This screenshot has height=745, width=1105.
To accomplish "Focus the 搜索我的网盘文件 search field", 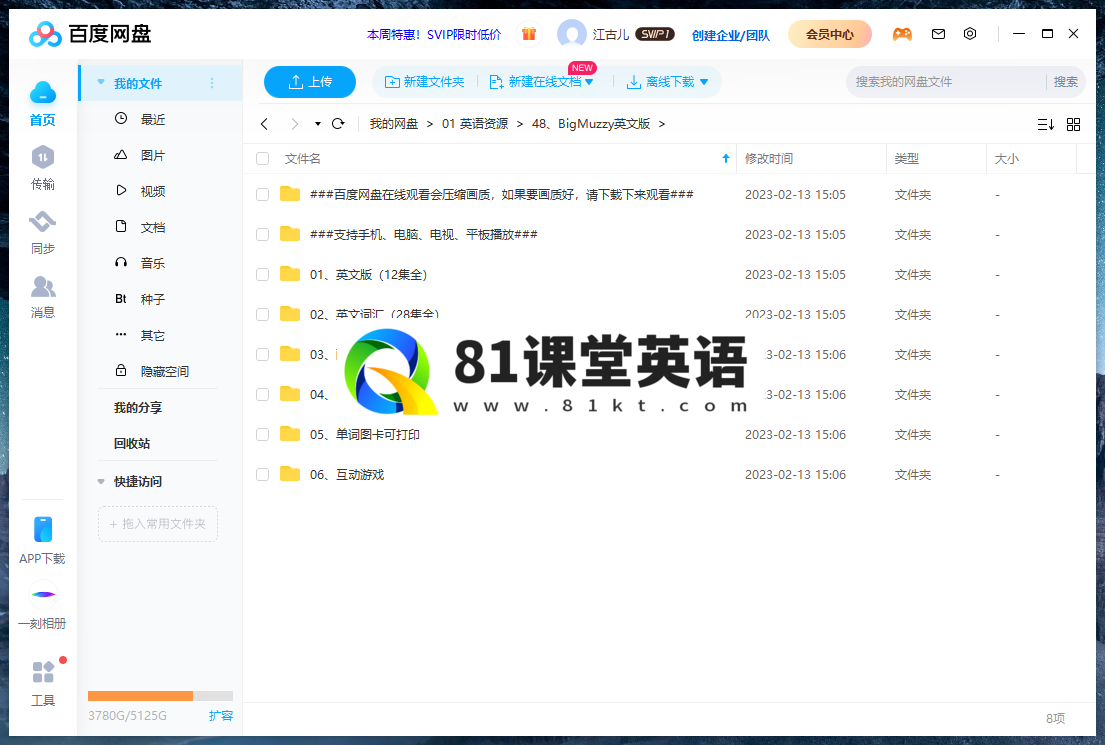I will (x=947, y=82).
